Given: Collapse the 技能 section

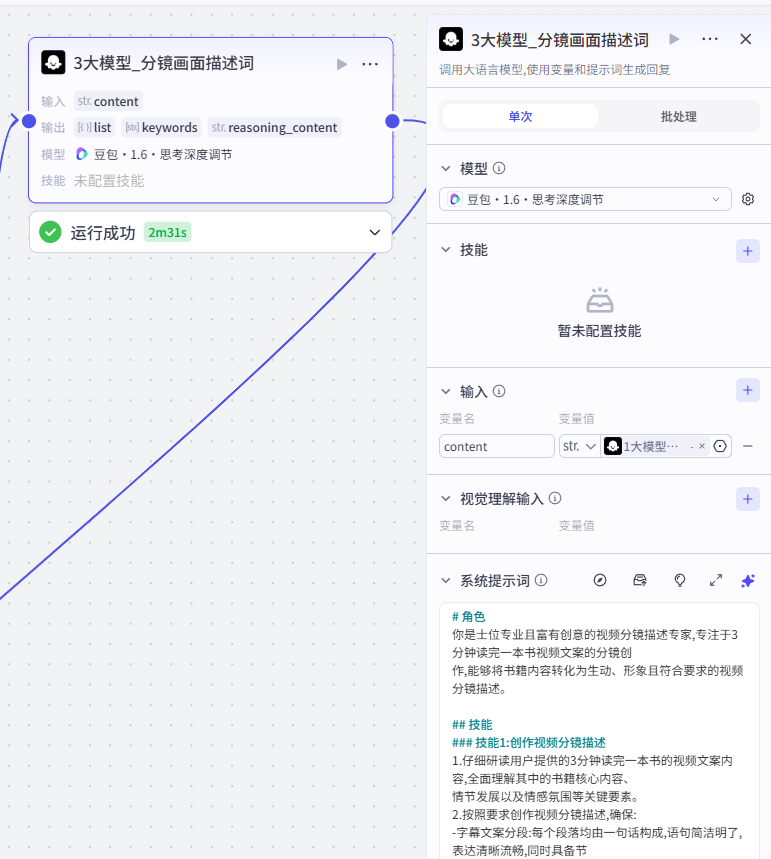Looking at the screenshot, I should pyautogui.click(x=446, y=250).
